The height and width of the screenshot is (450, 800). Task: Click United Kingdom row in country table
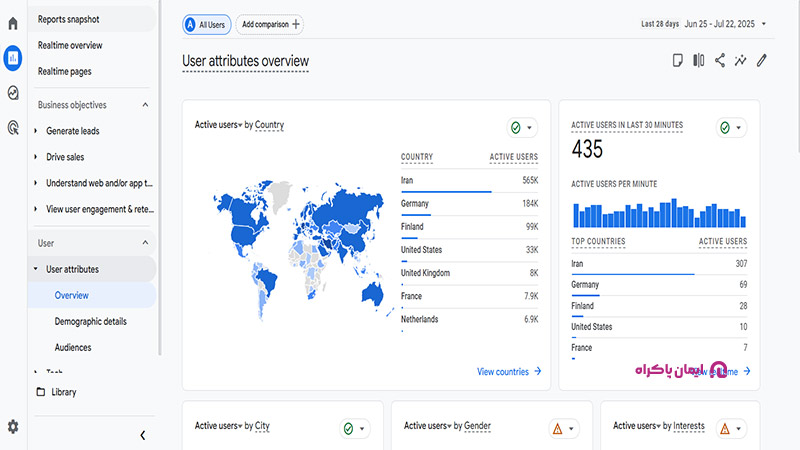tap(469, 273)
